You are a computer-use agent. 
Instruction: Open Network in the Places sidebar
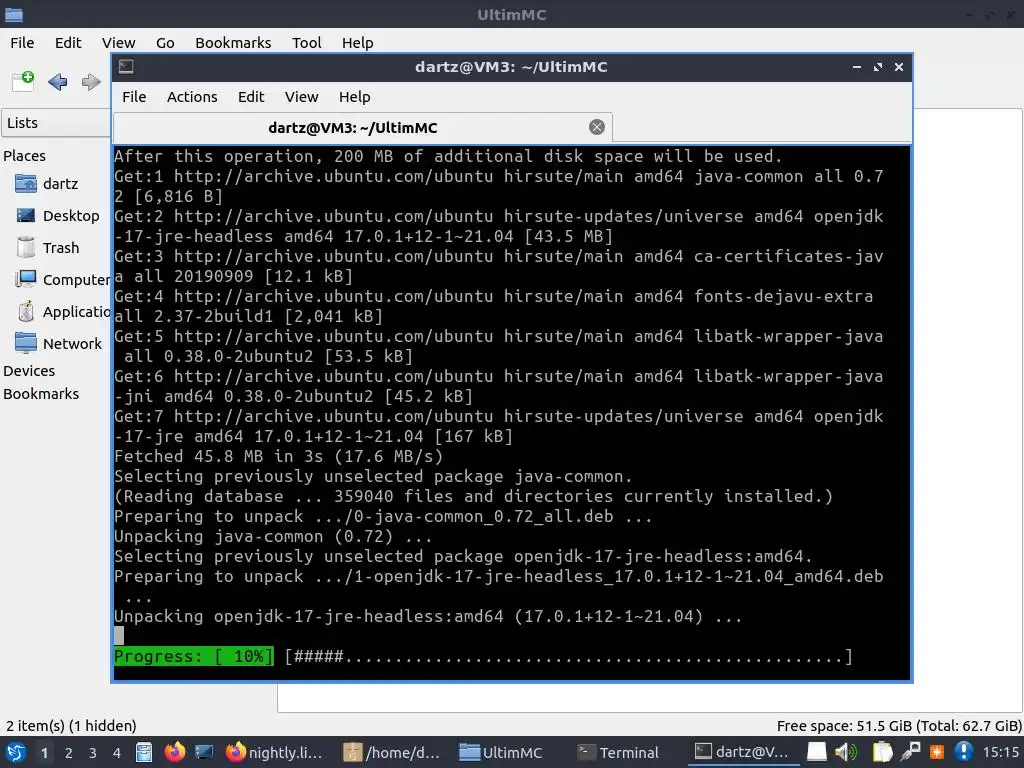57,344
